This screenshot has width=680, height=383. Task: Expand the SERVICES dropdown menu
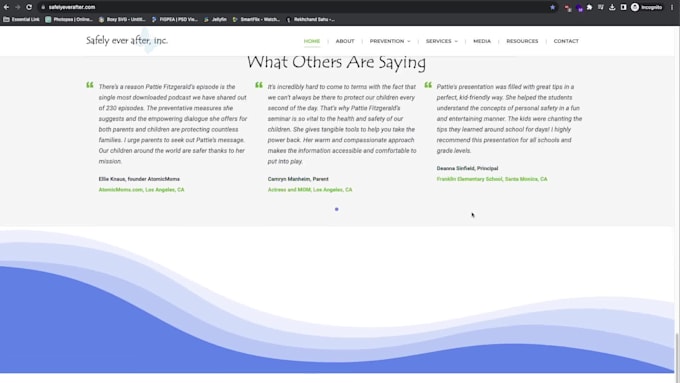point(441,41)
